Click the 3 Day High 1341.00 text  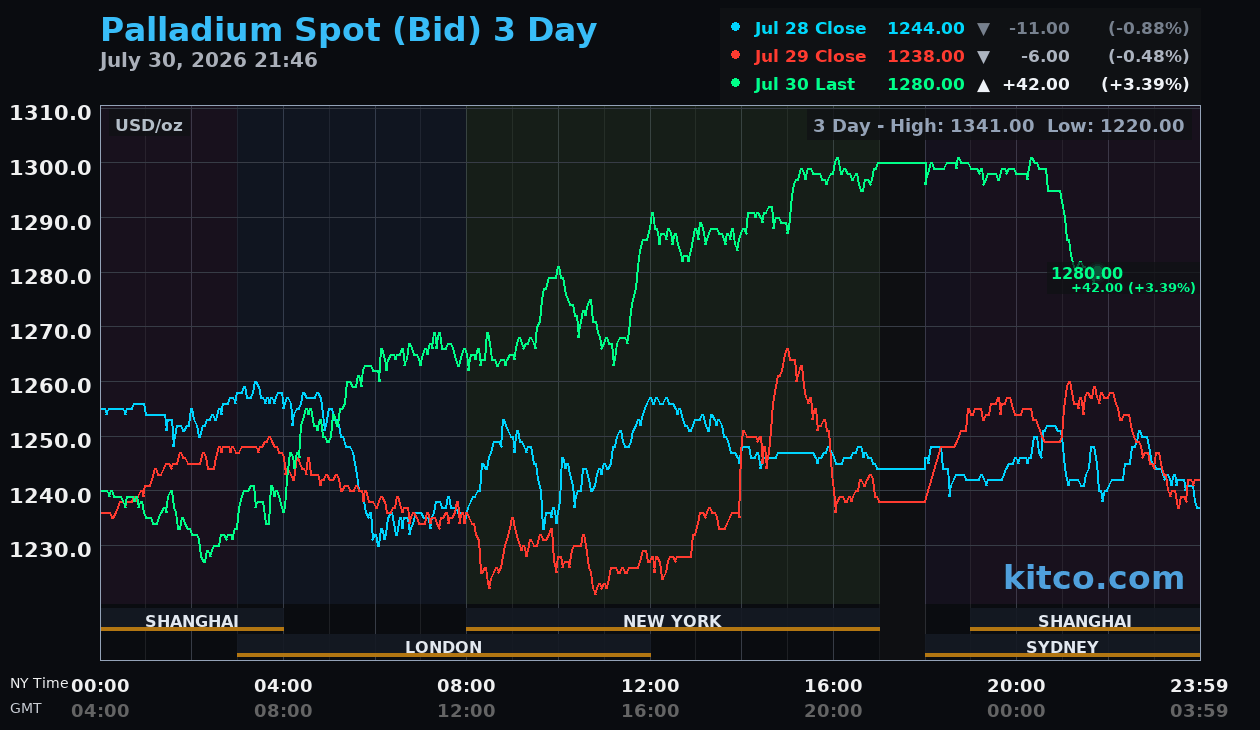coord(924,125)
